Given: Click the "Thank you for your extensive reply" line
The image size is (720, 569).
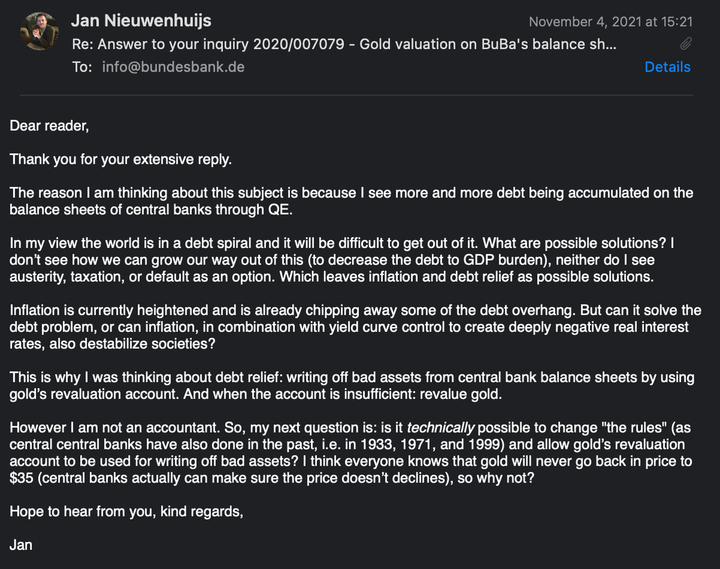Looking at the screenshot, I should (120, 159).
